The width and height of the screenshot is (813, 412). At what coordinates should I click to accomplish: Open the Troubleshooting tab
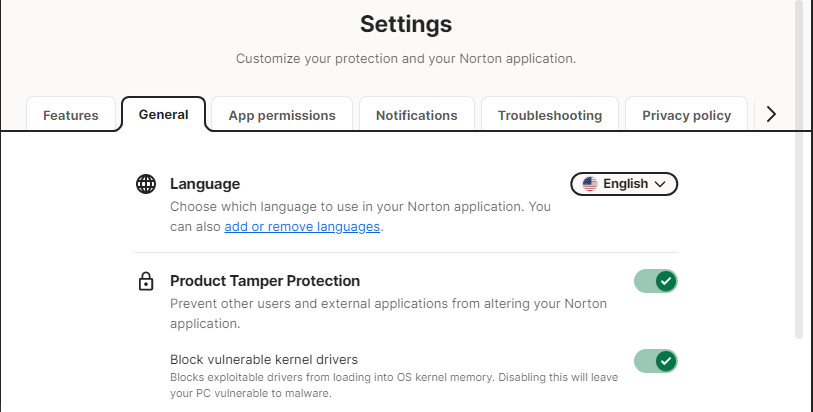coord(550,115)
